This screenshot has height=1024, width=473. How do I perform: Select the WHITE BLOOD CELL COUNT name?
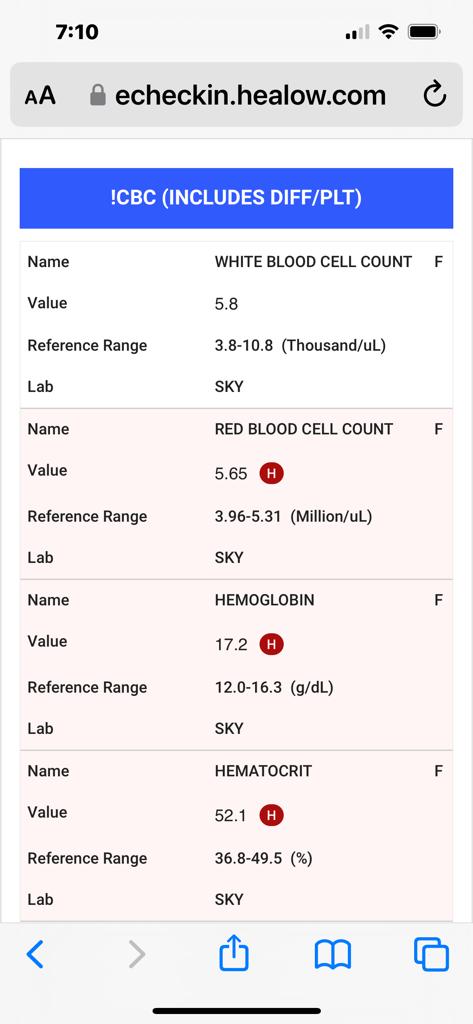pos(313,262)
